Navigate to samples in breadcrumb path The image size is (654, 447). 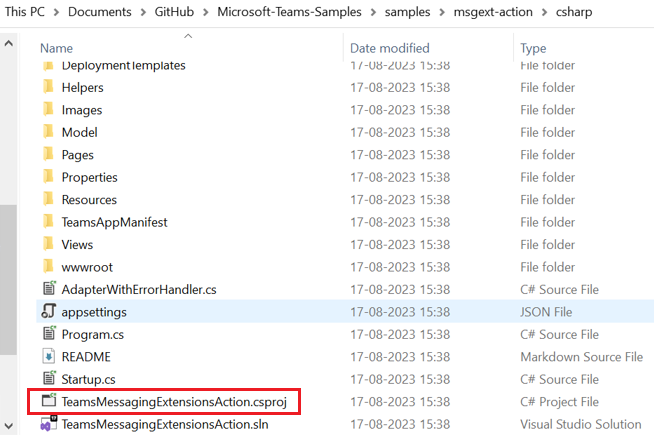407,12
